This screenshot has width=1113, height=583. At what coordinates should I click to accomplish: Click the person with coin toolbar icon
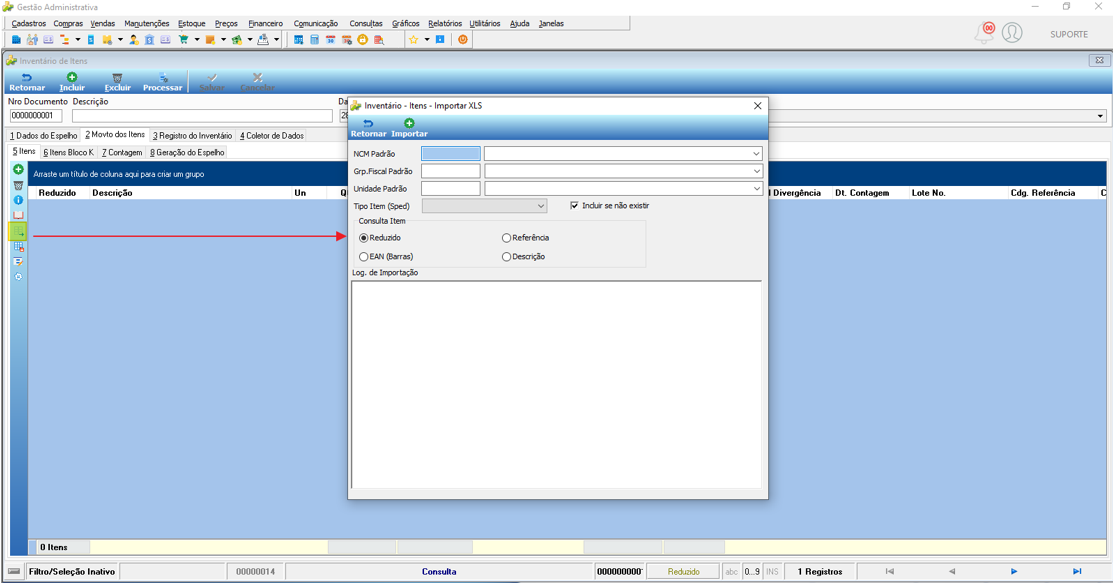point(133,40)
